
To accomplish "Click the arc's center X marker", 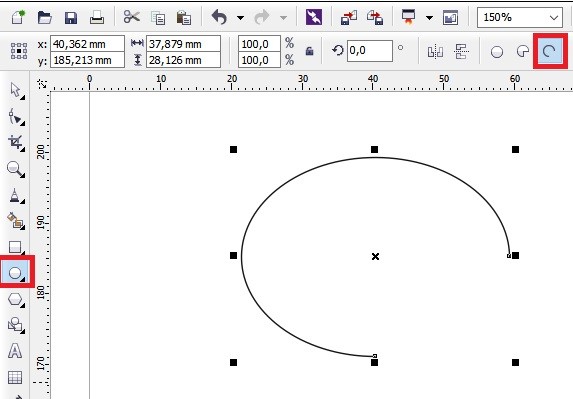I will [x=375, y=256].
